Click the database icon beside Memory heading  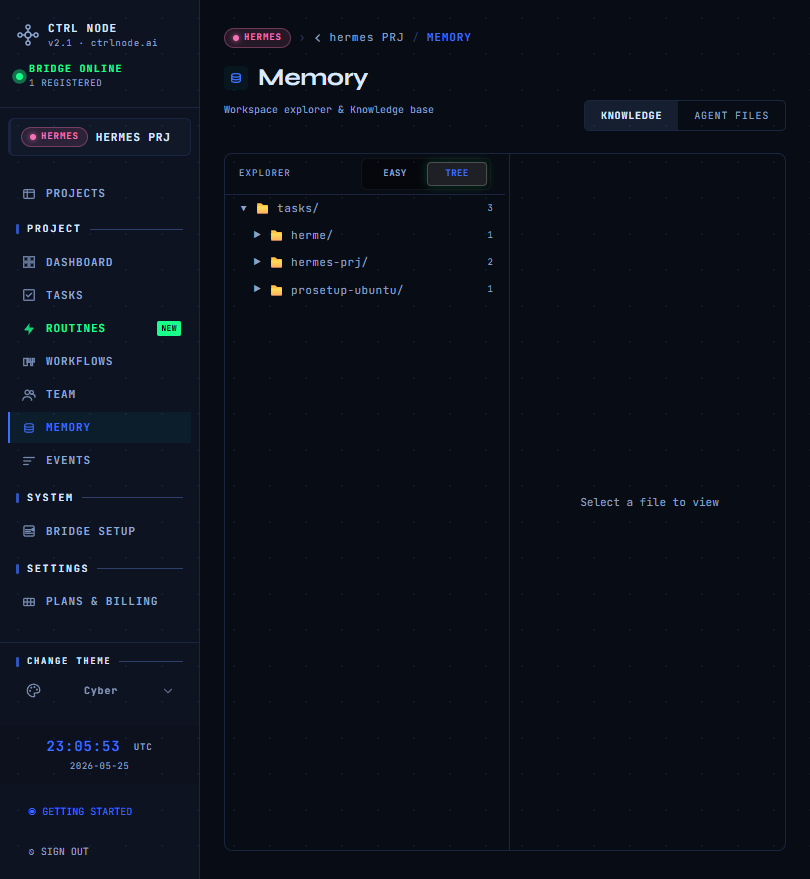[236, 78]
